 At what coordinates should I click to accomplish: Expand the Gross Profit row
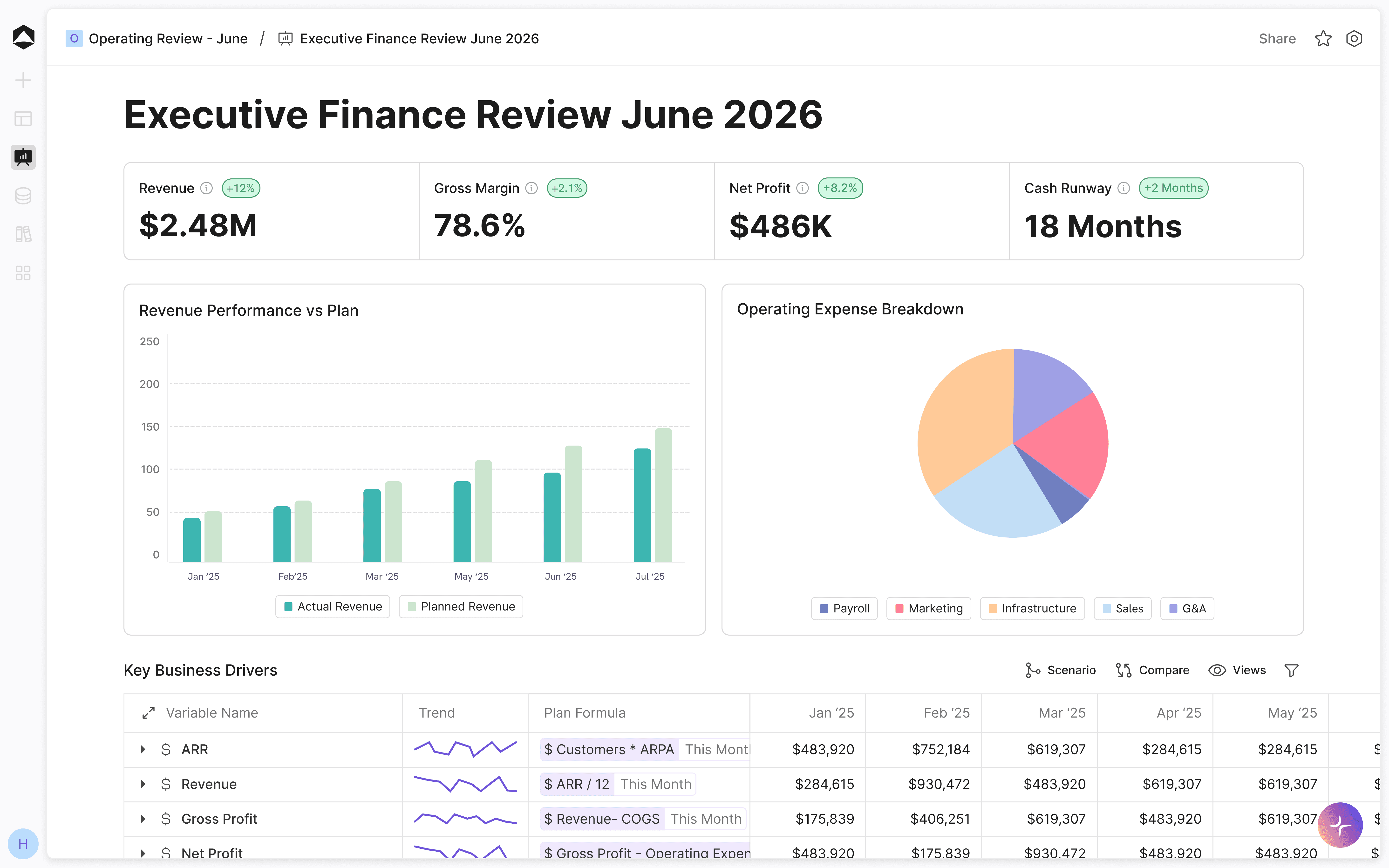point(143,819)
